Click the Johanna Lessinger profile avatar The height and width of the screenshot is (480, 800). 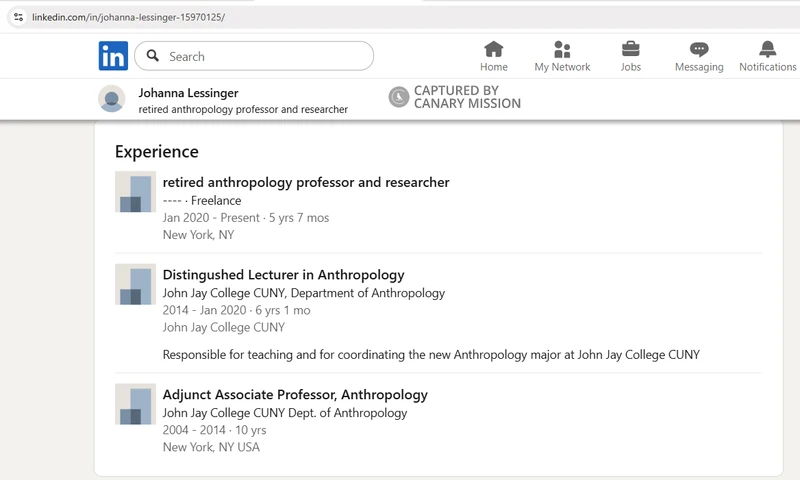112,98
